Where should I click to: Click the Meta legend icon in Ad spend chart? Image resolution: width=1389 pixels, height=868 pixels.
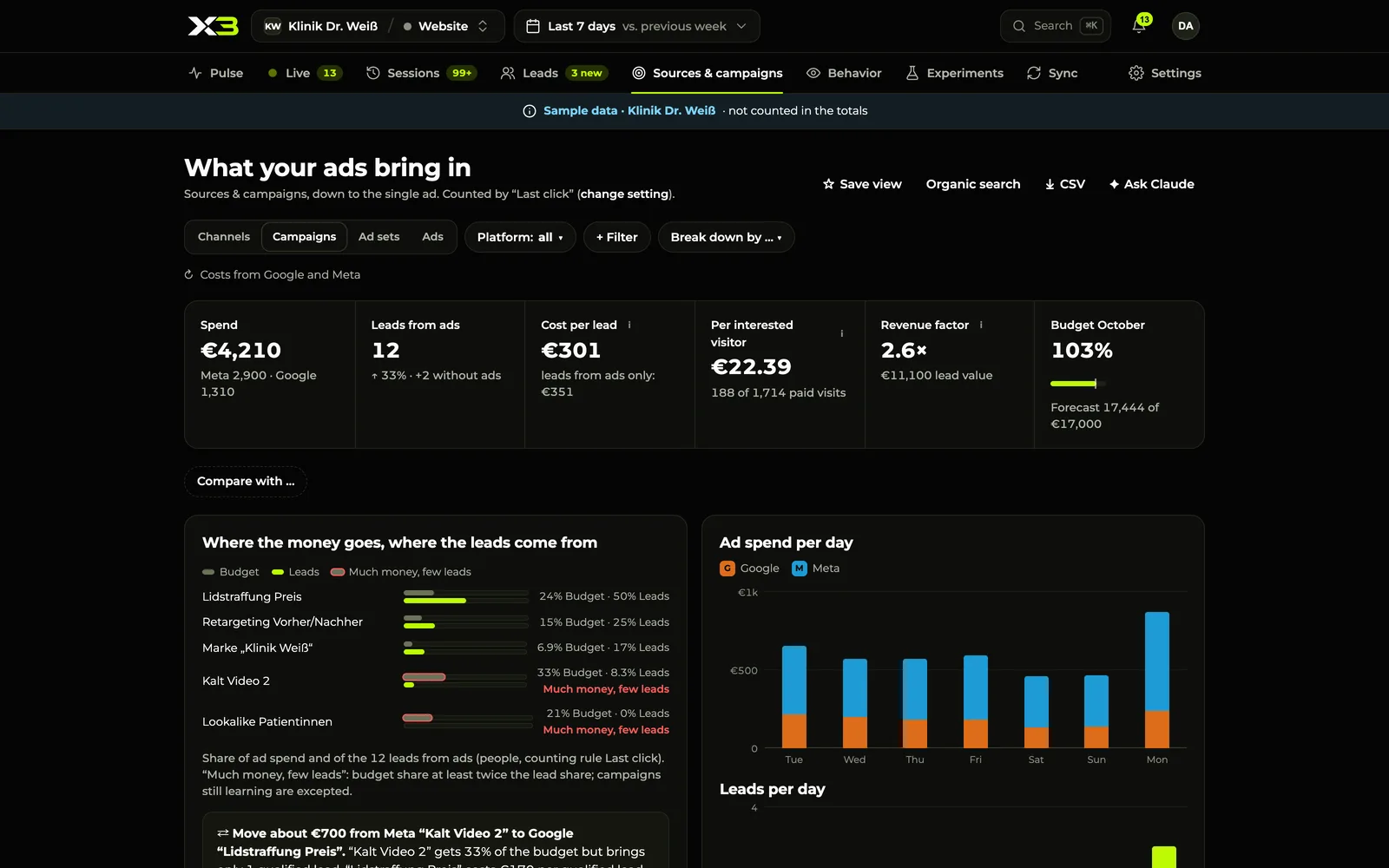(800, 569)
